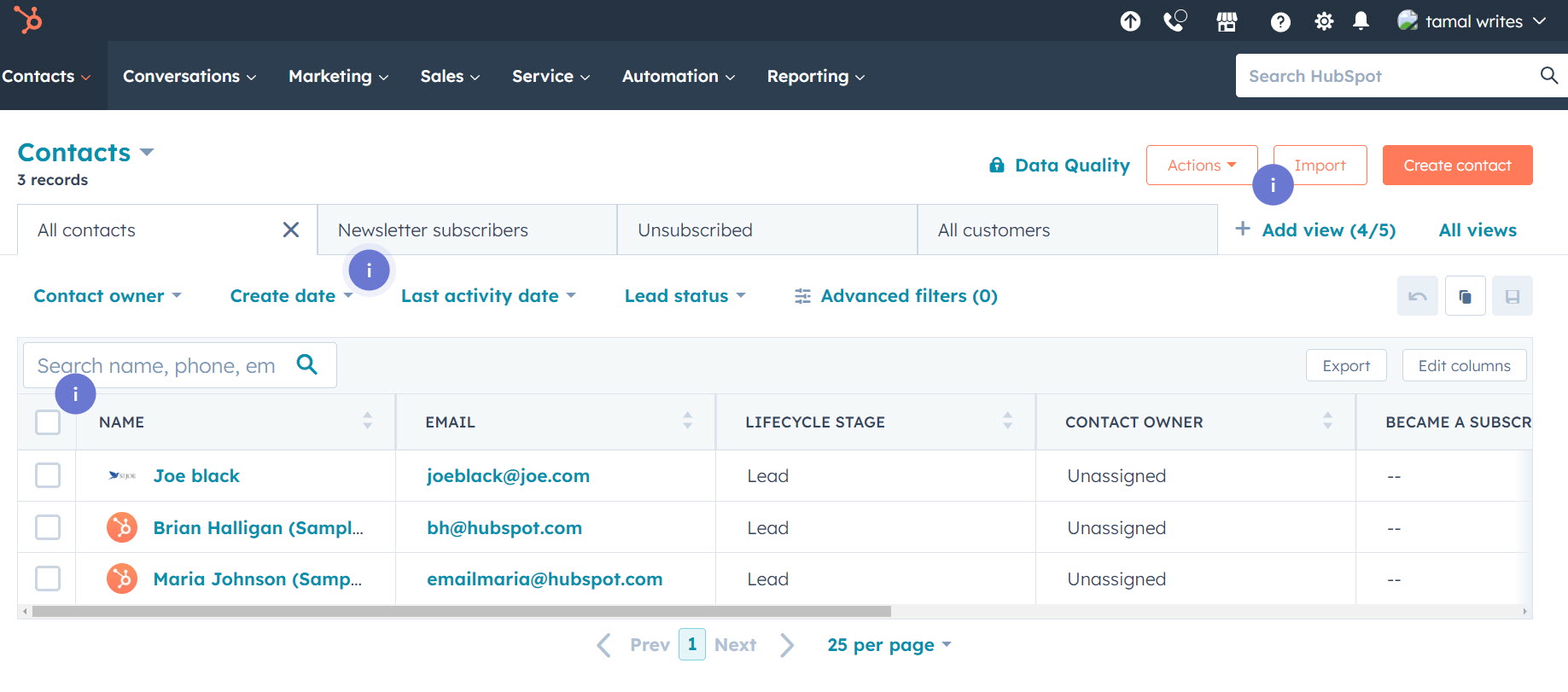Open the Reporting nav menu
Screen dimensions: 1568x692
[x=816, y=76]
